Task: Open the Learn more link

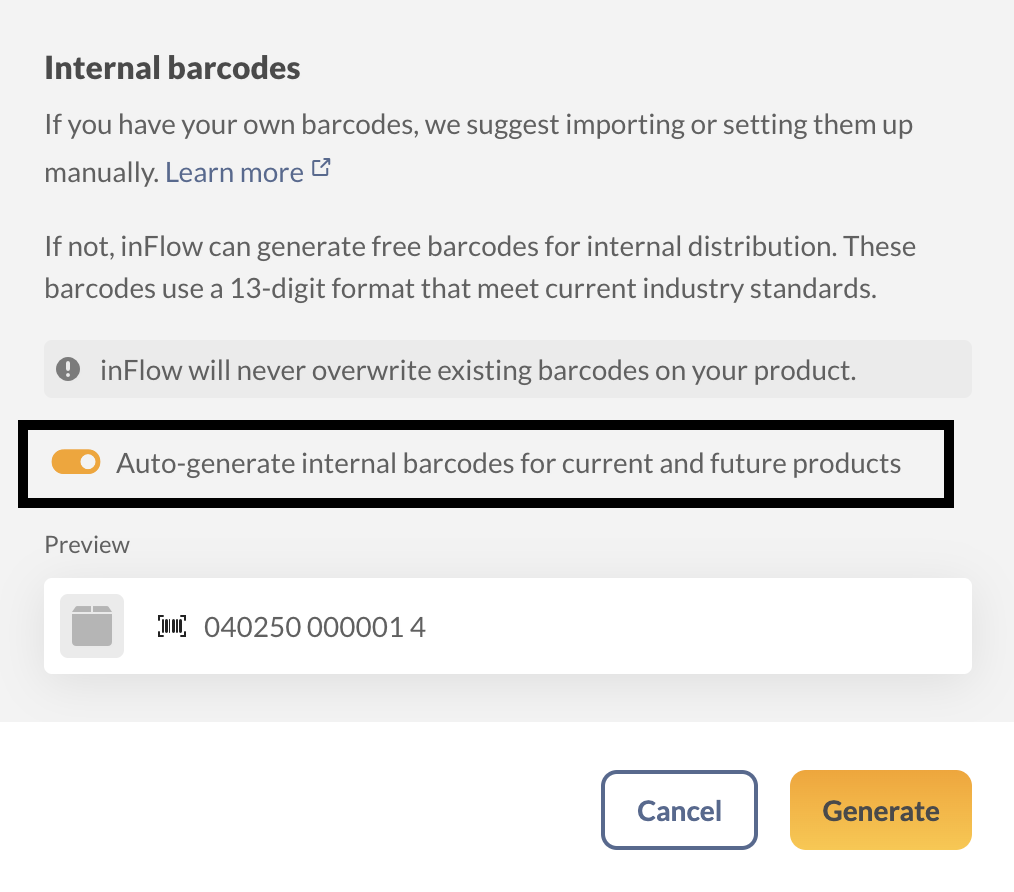Action: coord(235,171)
